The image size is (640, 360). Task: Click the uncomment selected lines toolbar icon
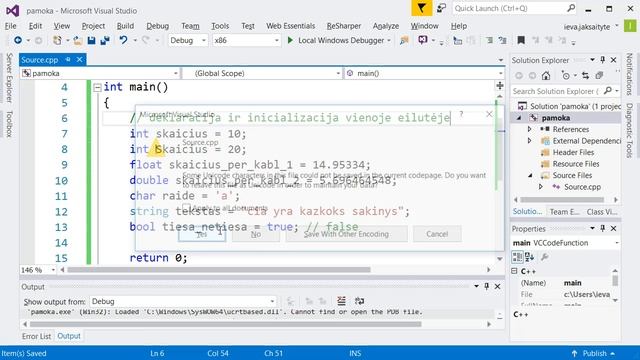502,40
